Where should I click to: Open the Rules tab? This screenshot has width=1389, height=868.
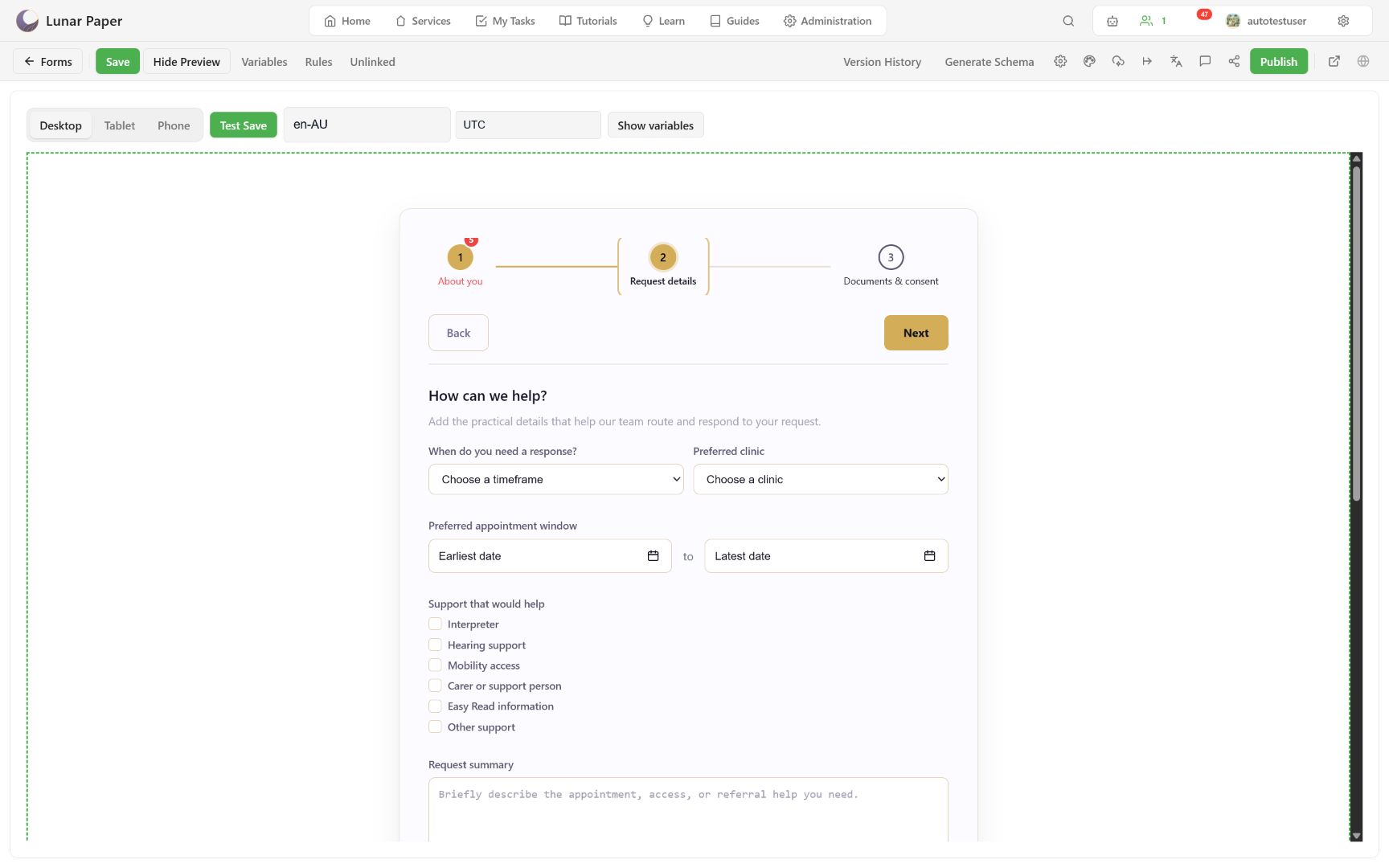(318, 62)
